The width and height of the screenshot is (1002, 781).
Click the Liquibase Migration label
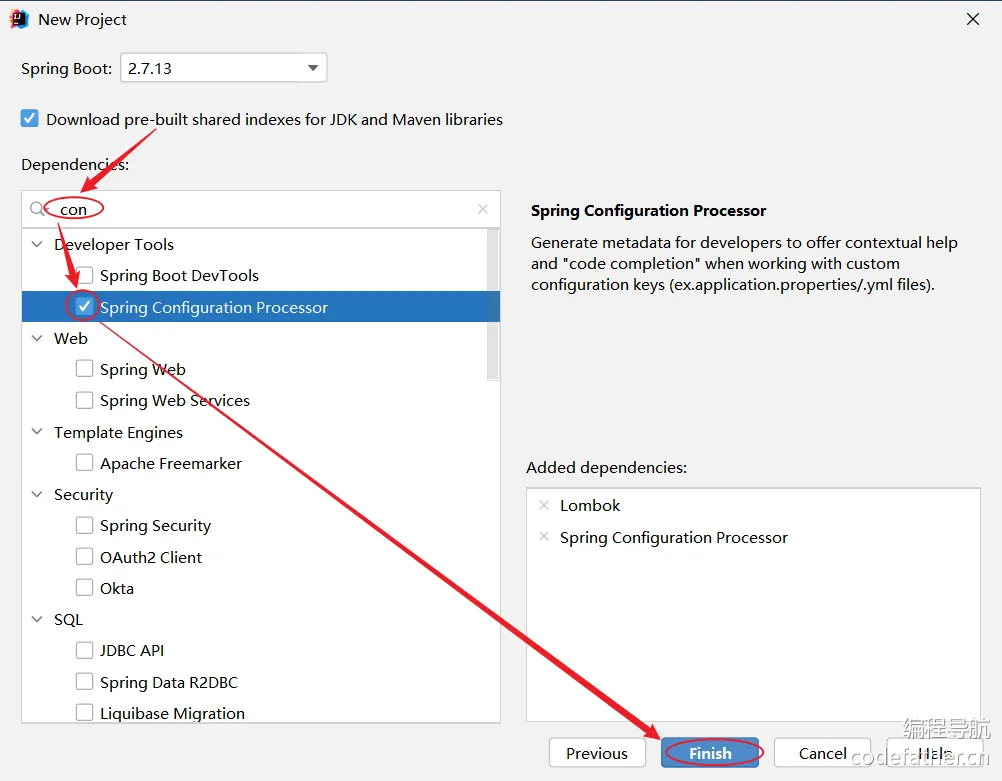click(172, 713)
